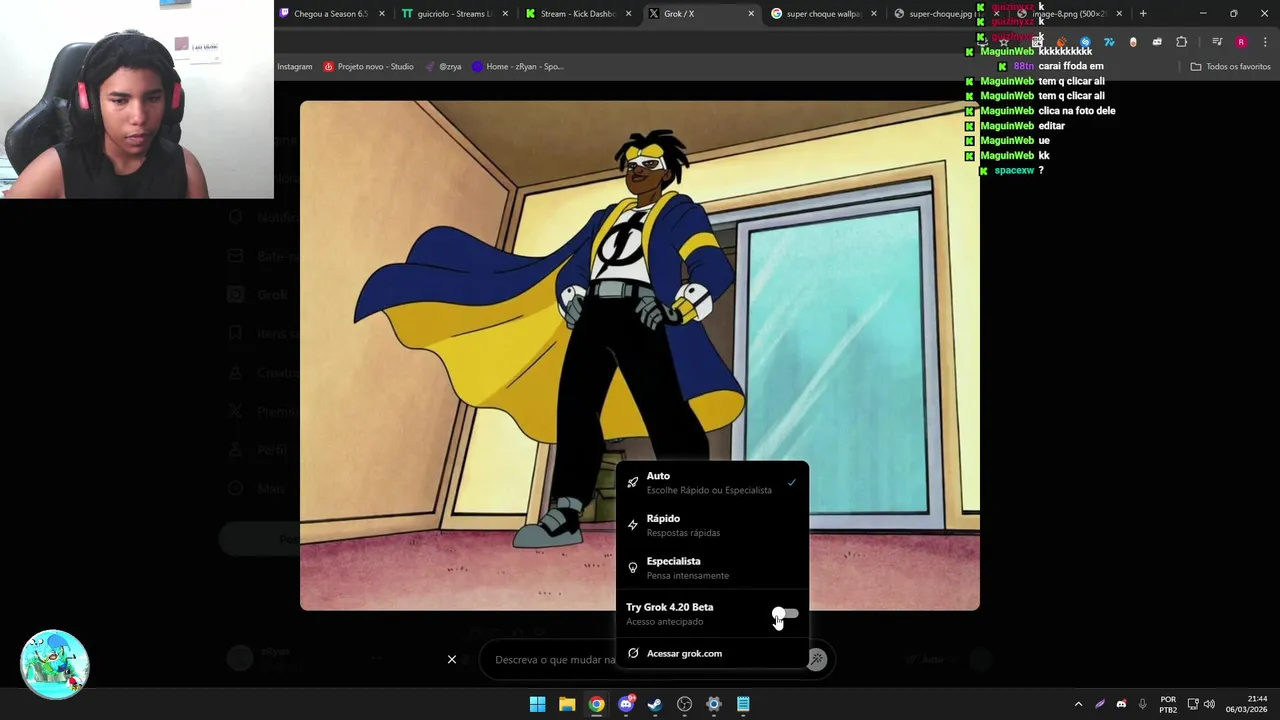Image resolution: width=1280 pixels, height=720 pixels.
Task: Click the Discord system tray icon
Action: [x=1121, y=704]
